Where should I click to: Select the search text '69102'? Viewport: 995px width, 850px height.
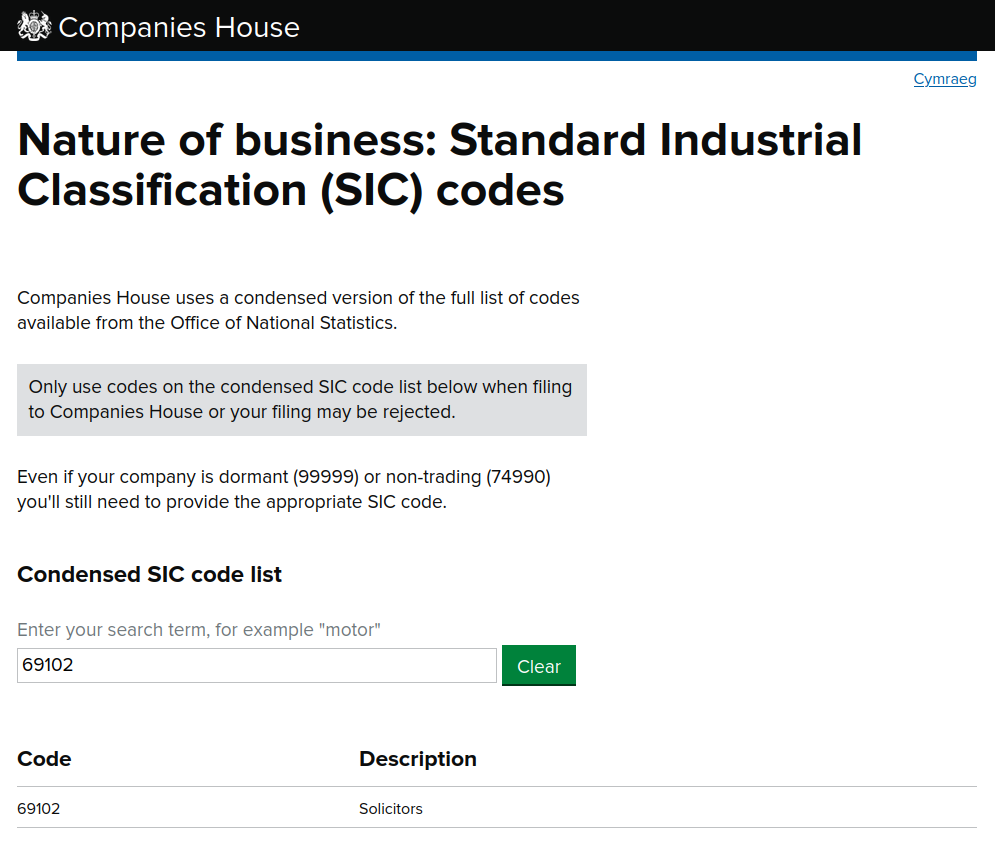[x=48, y=664]
